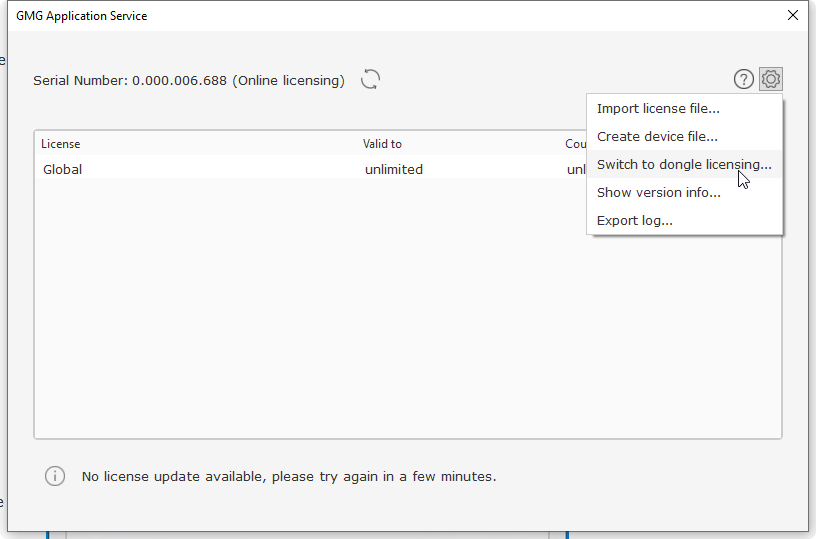Click the unlimited value under Valid to
The height and width of the screenshot is (539, 816).
coord(394,170)
